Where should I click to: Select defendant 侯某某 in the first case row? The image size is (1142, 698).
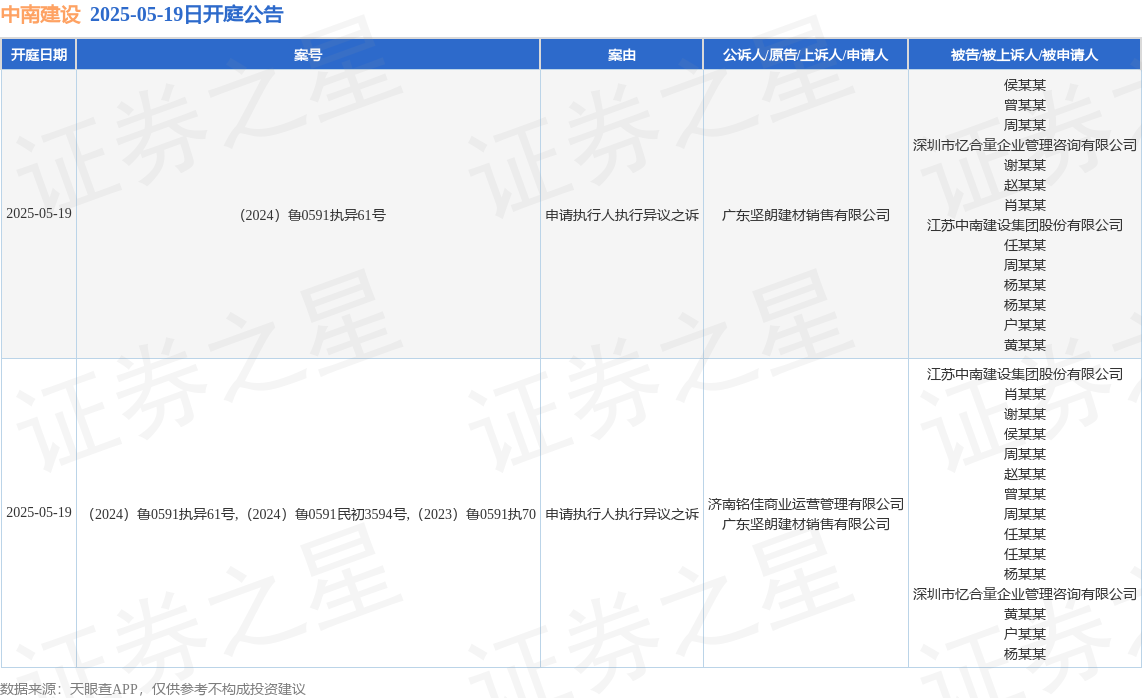point(1025,85)
